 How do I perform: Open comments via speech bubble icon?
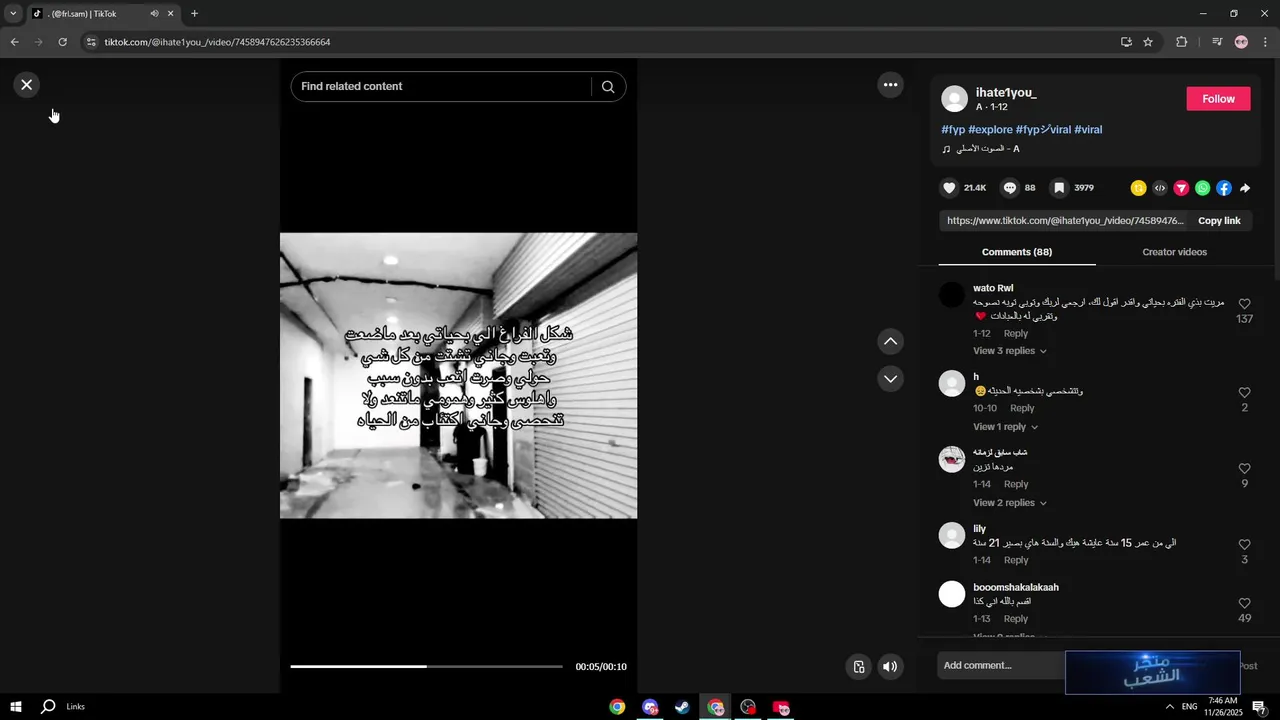(1010, 188)
